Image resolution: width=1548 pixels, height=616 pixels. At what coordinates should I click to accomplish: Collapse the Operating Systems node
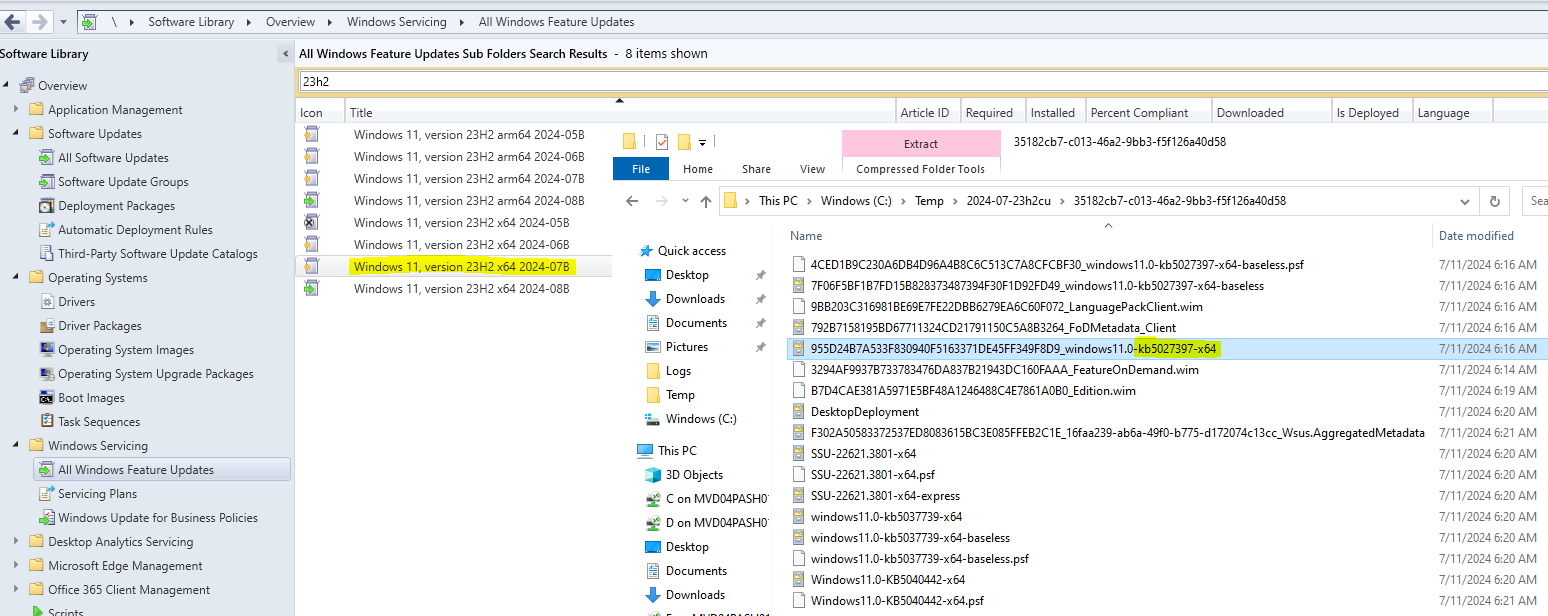pos(16,278)
